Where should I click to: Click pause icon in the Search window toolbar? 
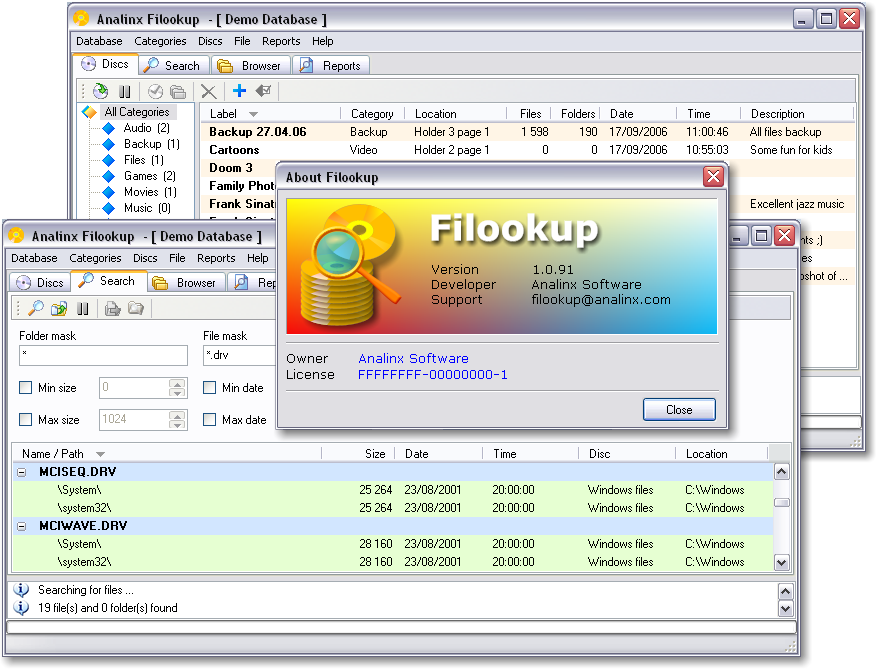pos(83,308)
